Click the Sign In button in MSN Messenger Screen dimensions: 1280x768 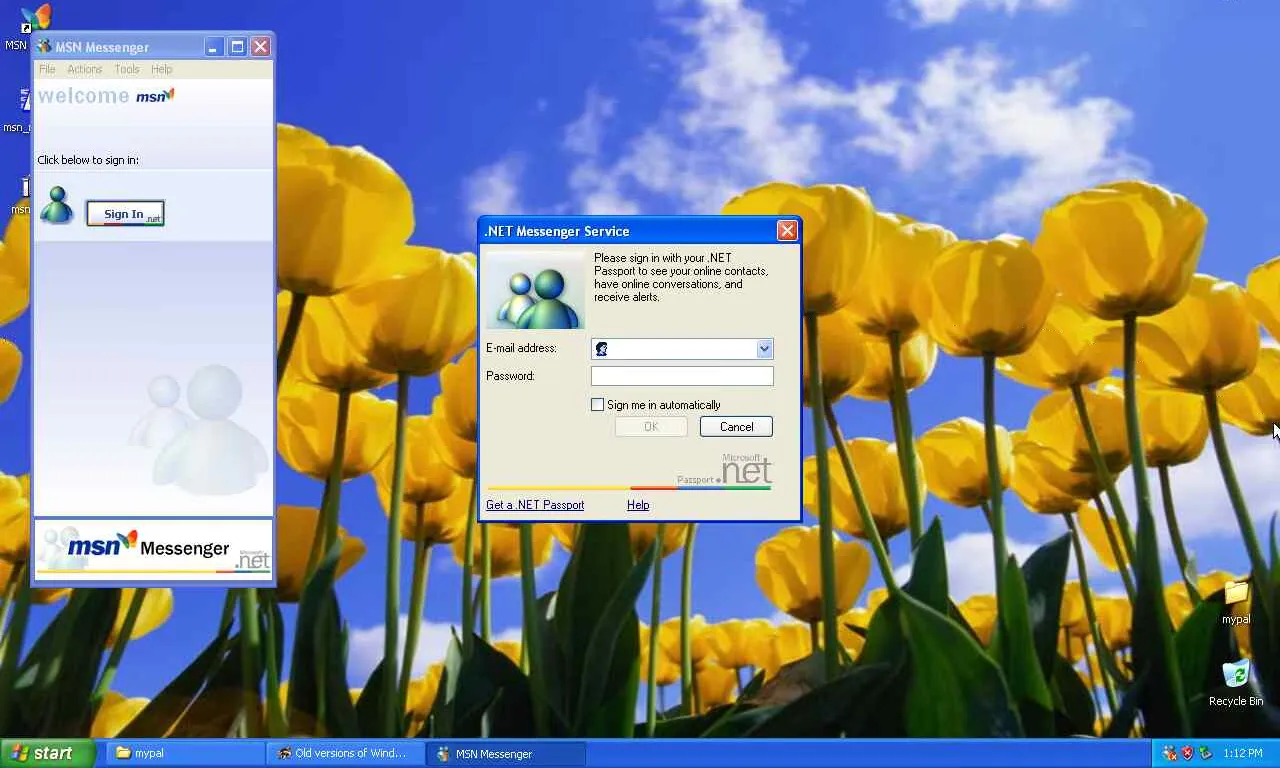[125, 214]
